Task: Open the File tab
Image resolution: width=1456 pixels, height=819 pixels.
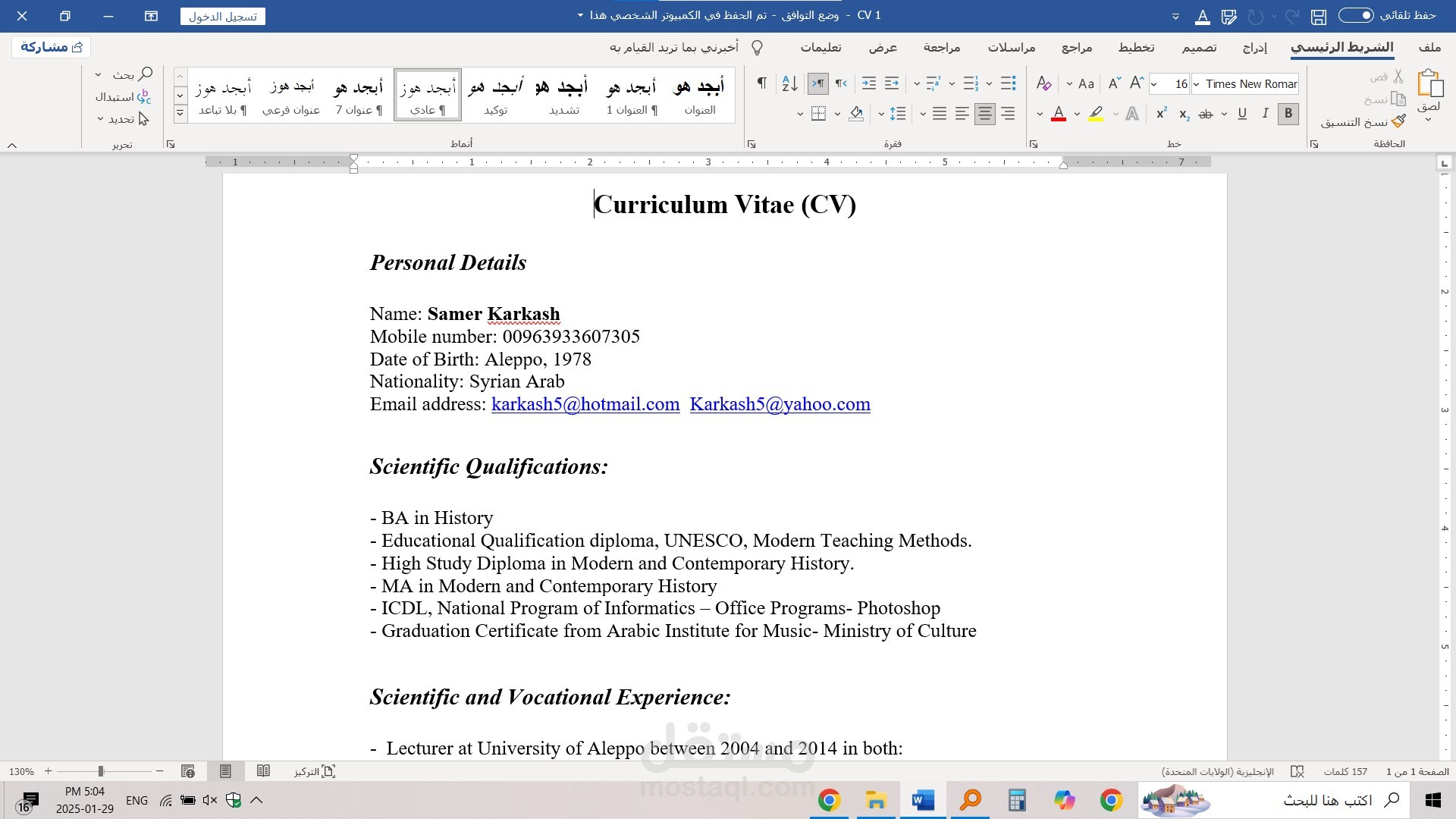Action: click(x=1429, y=47)
